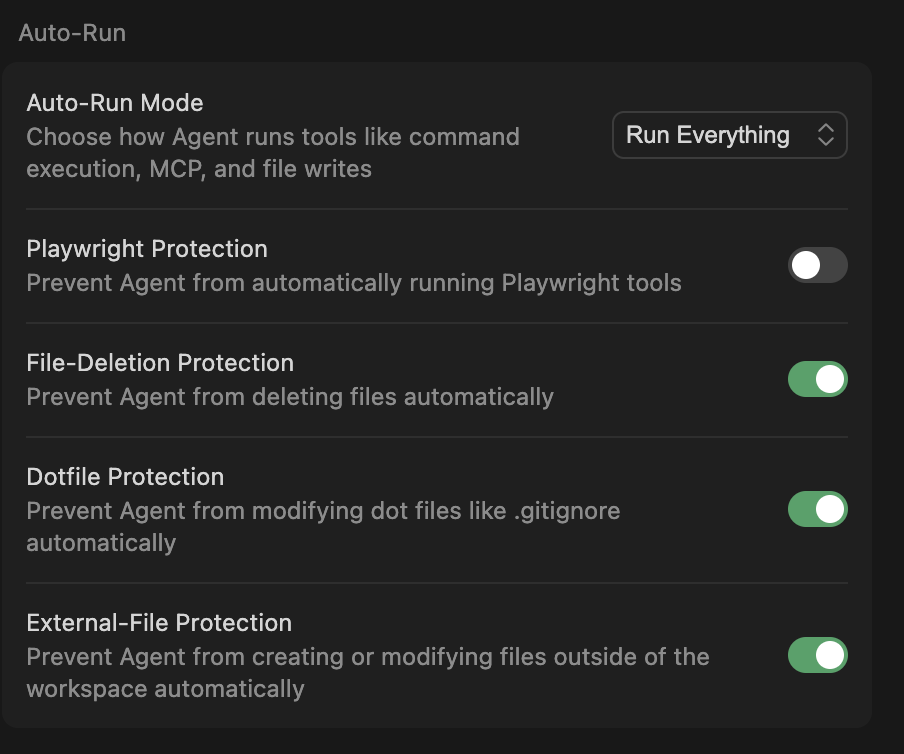The height and width of the screenshot is (754, 904).
Task: Disable the File-Deletion Protection toggle
Action: [817, 380]
